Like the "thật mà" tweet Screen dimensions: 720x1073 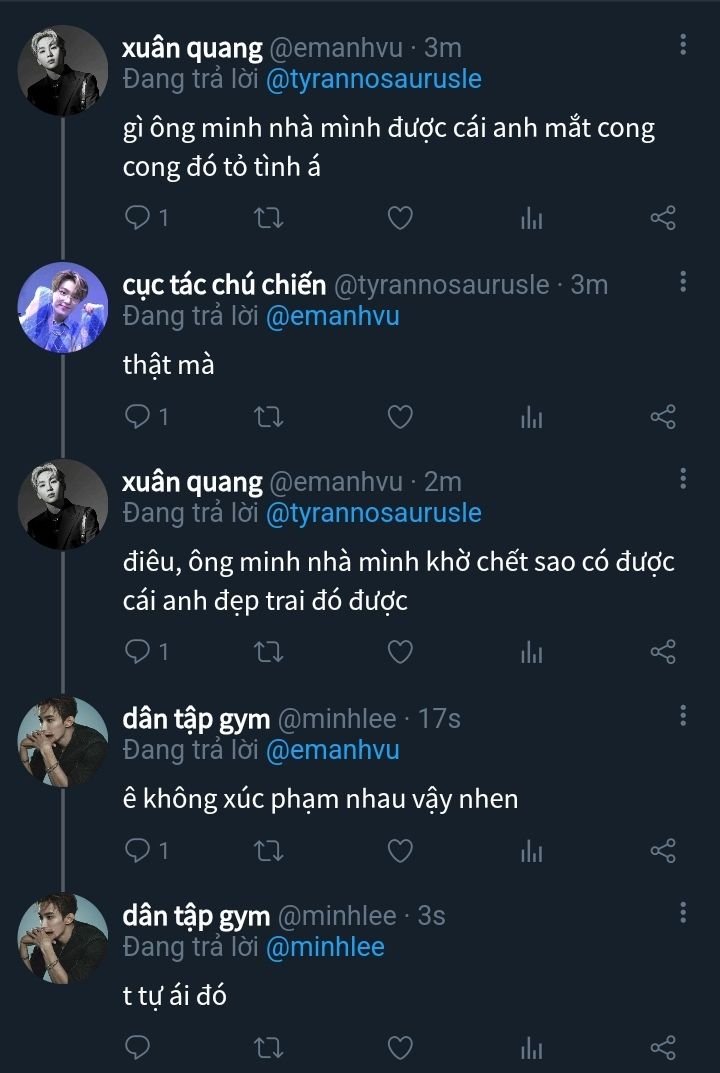[400, 417]
